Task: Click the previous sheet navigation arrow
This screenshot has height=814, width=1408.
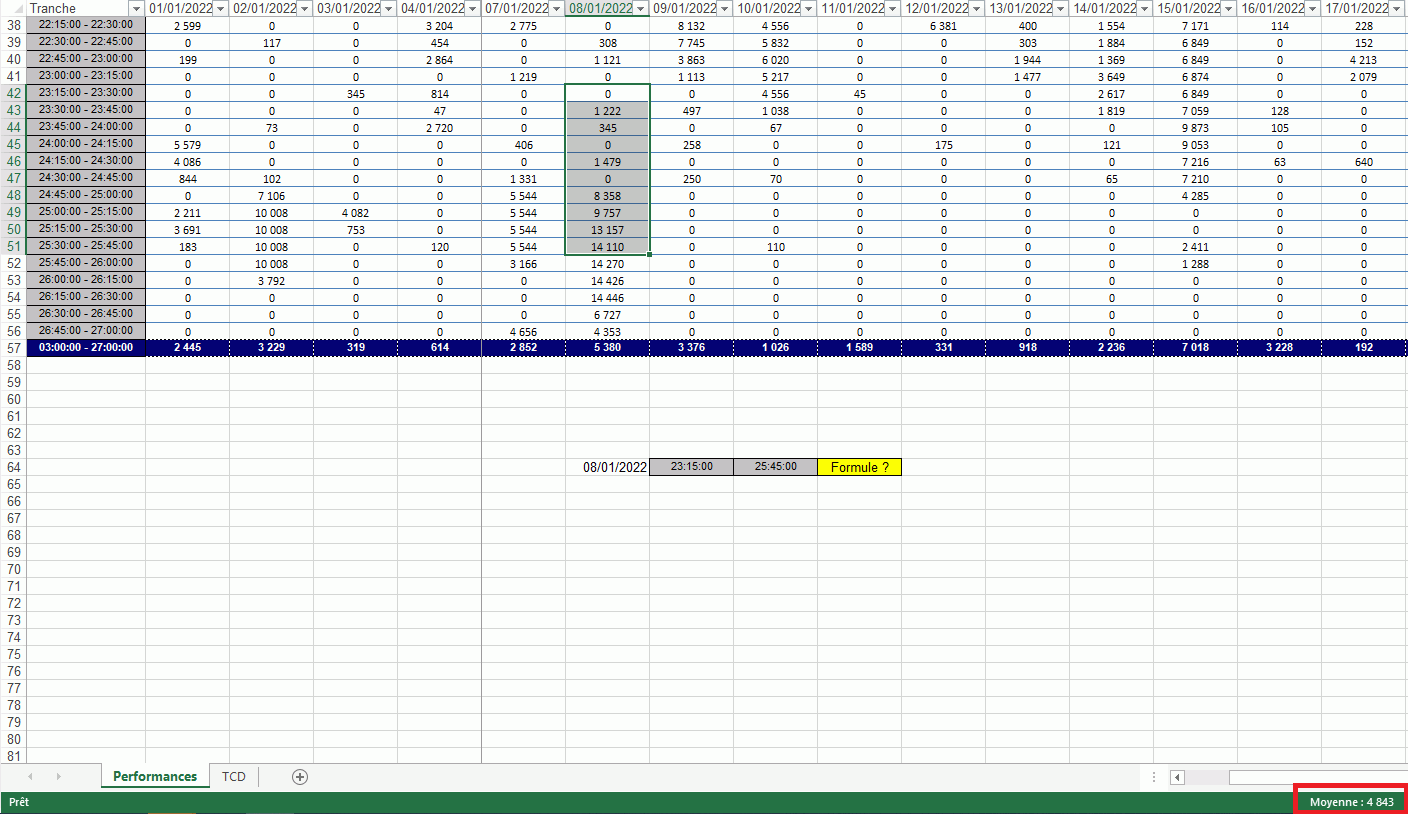Action: pos(30,777)
